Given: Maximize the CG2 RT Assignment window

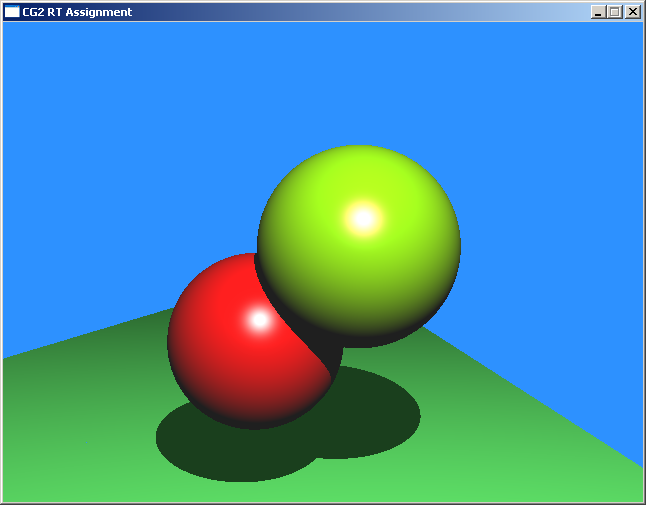Looking at the screenshot, I should click(614, 12).
